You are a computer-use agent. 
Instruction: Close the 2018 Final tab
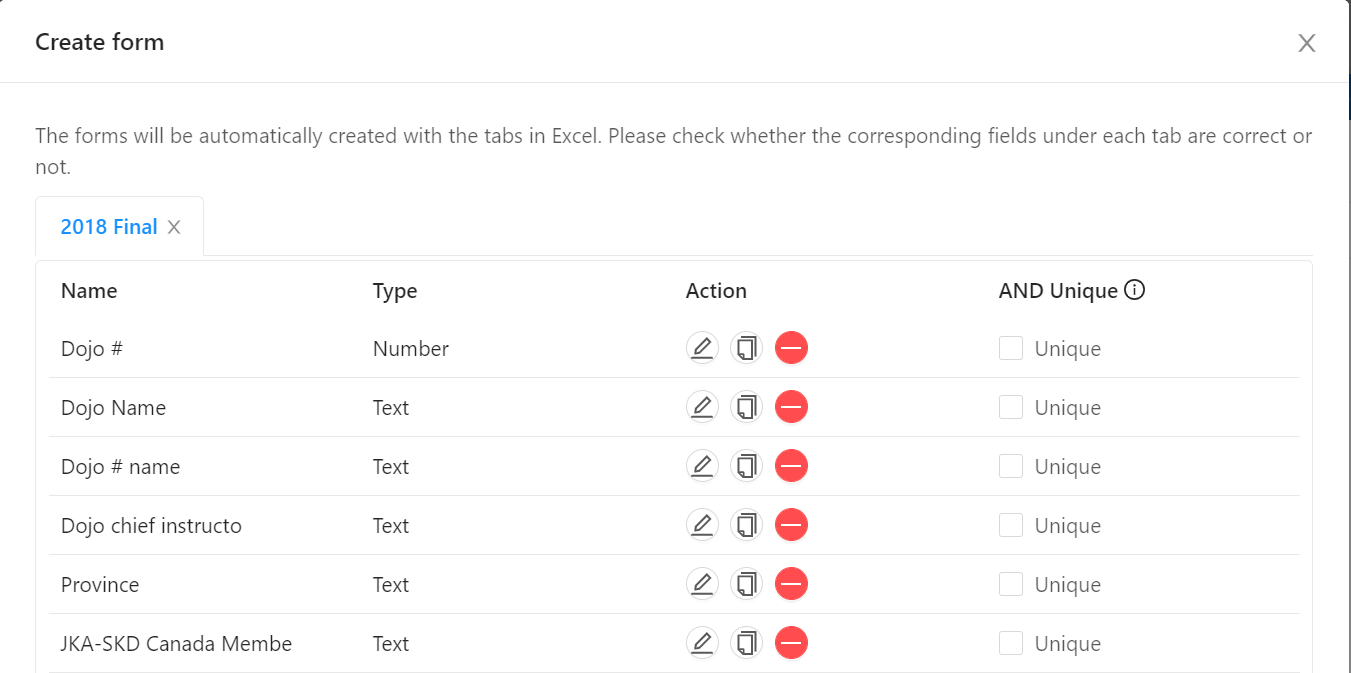pyautogui.click(x=174, y=227)
